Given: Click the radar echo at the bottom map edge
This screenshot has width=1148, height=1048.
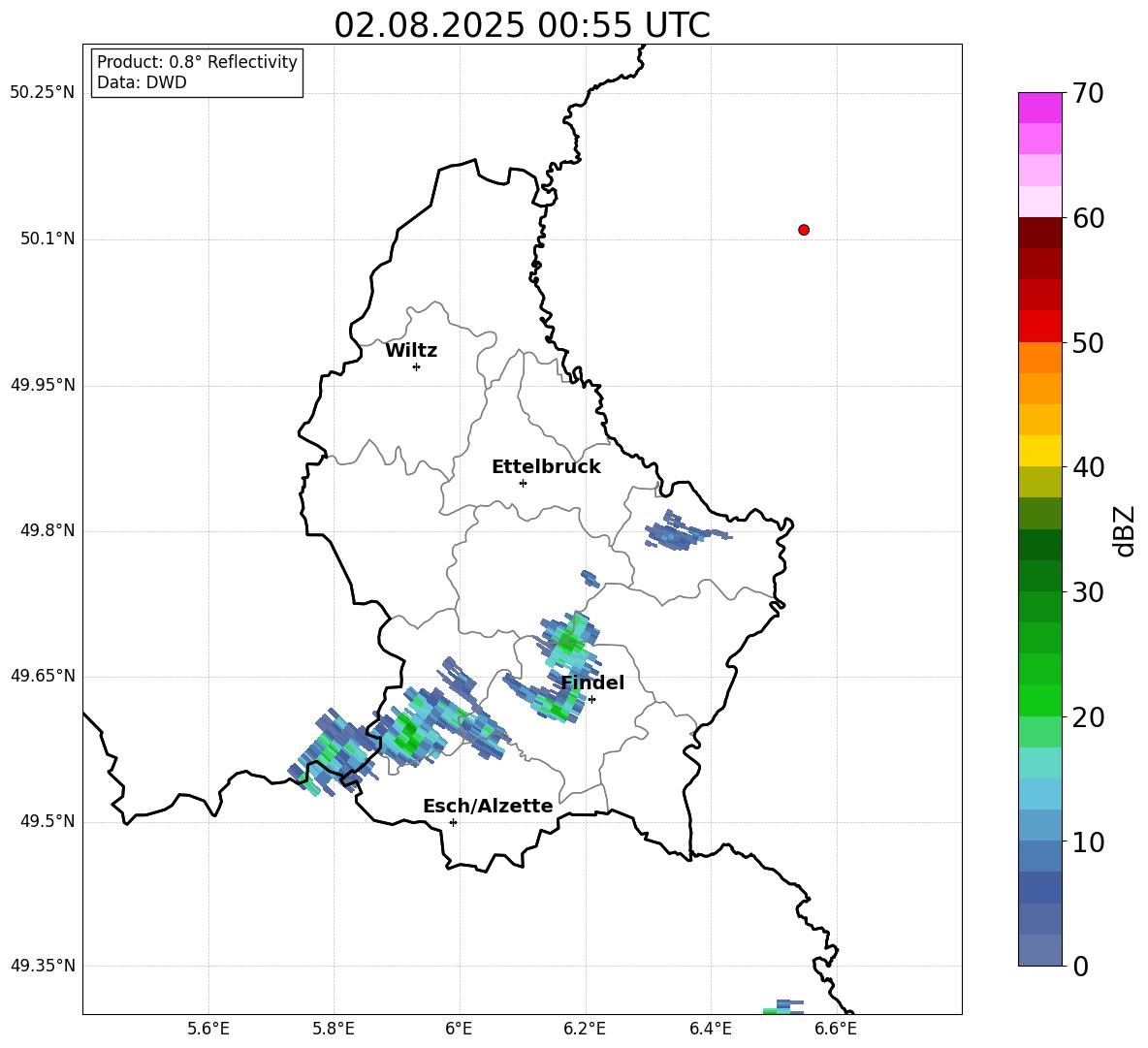Looking at the screenshot, I should (781, 1007).
